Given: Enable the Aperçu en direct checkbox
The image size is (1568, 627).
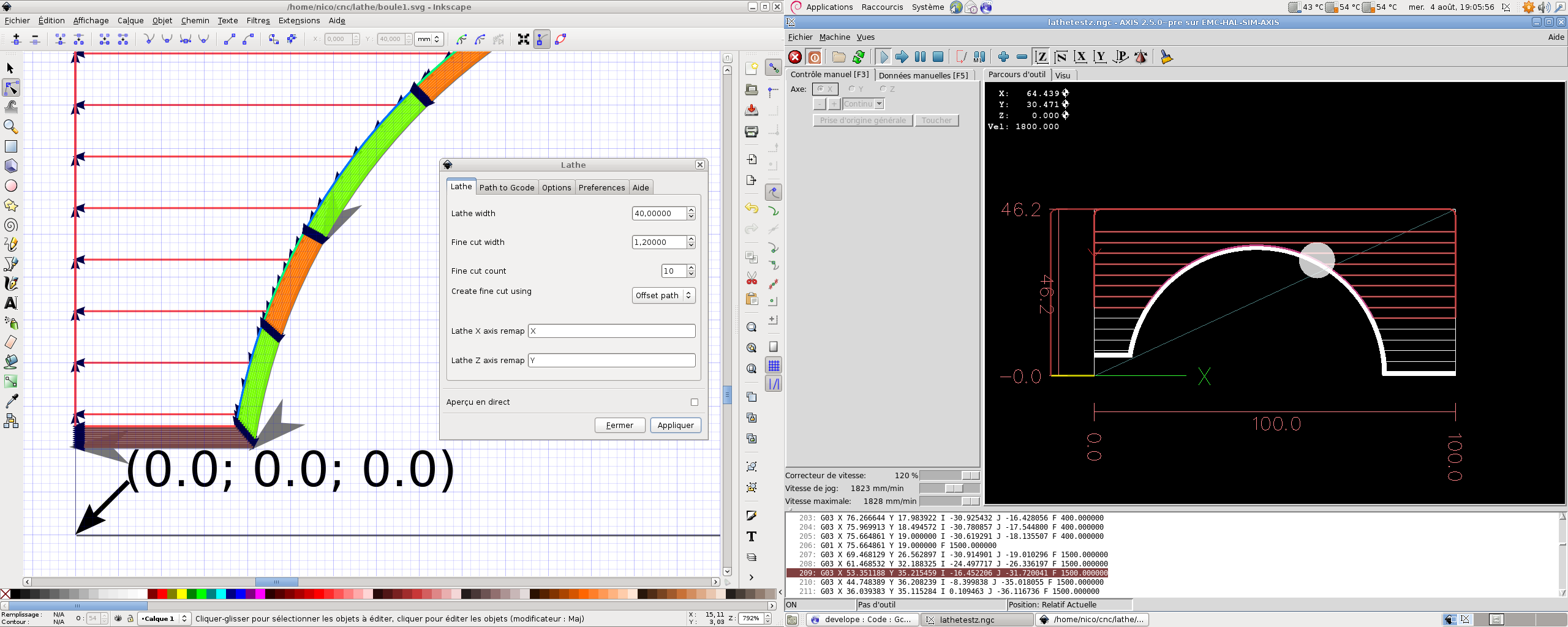Looking at the screenshot, I should click(695, 402).
